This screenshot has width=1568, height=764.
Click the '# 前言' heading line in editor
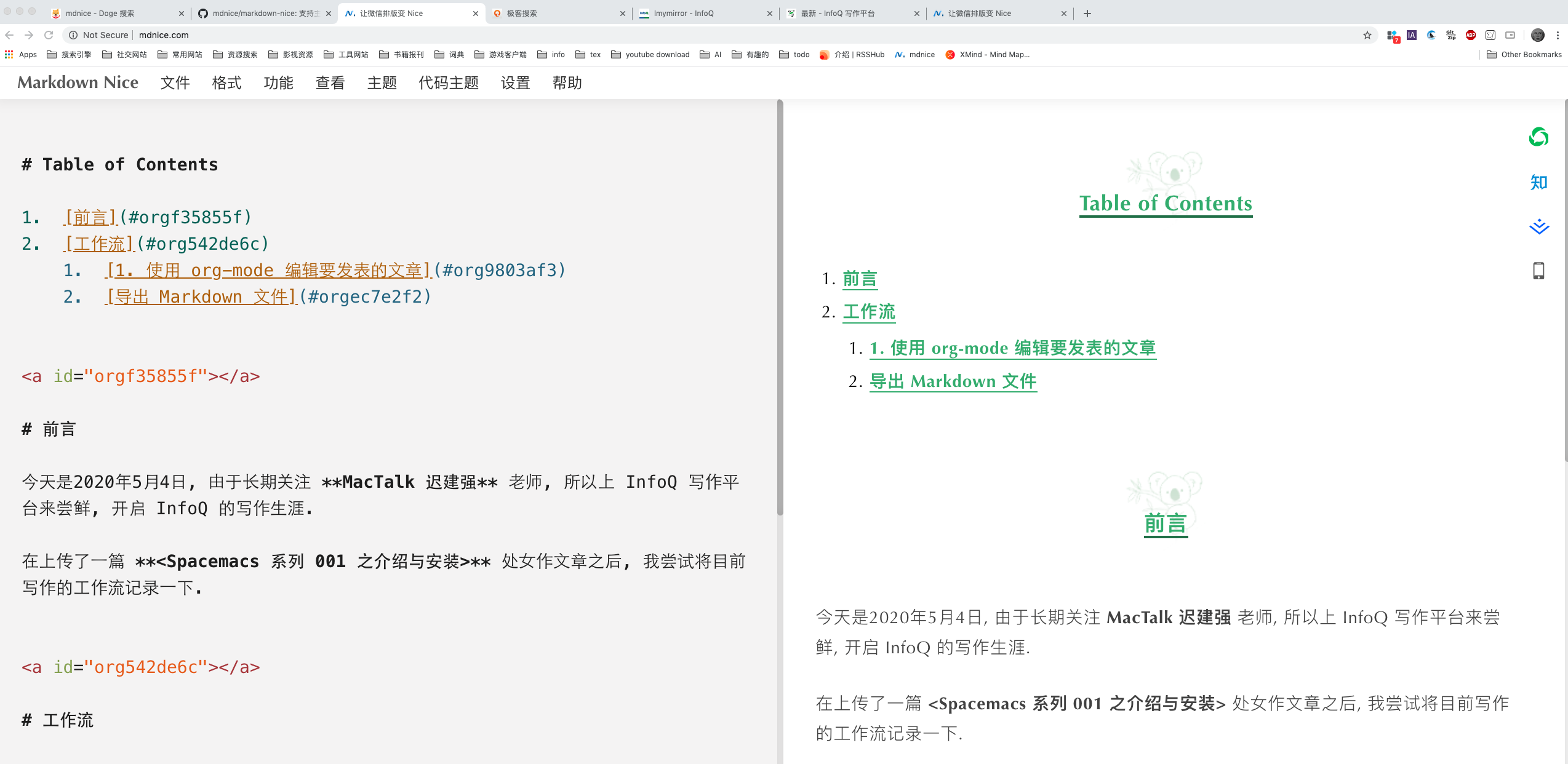[x=49, y=429]
